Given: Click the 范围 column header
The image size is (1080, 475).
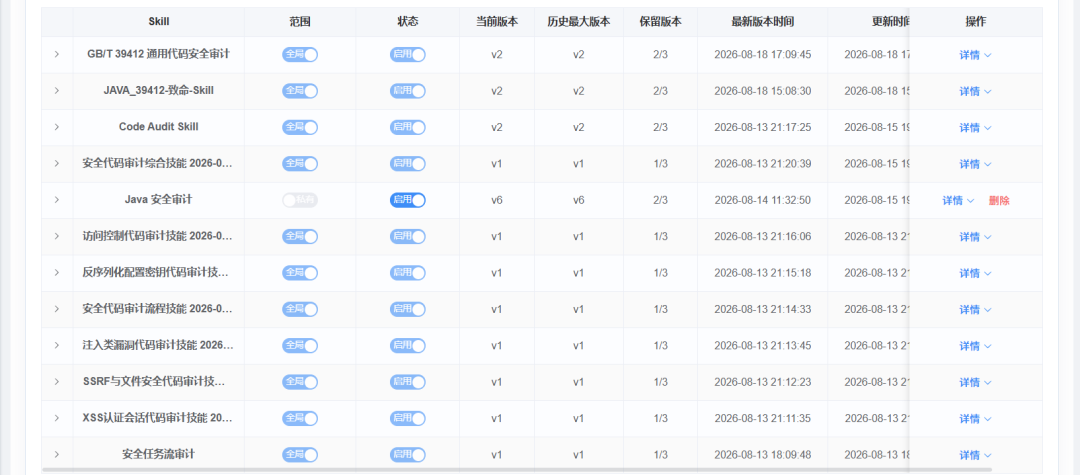Looking at the screenshot, I should (x=300, y=21).
